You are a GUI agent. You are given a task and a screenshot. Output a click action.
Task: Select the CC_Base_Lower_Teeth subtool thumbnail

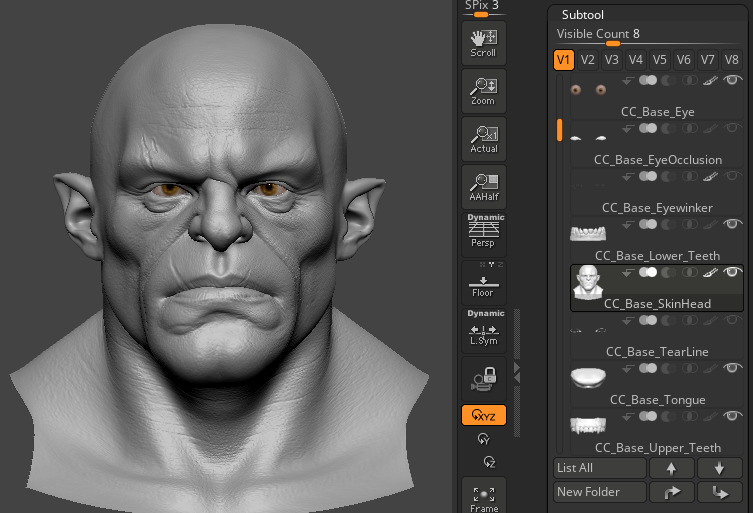pyautogui.click(x=588, y=233)
